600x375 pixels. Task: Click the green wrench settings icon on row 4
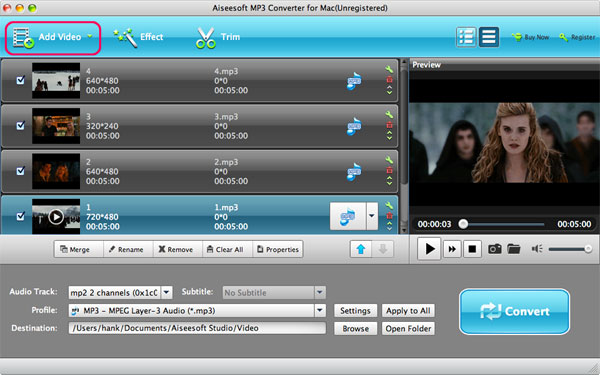(389, 69)
